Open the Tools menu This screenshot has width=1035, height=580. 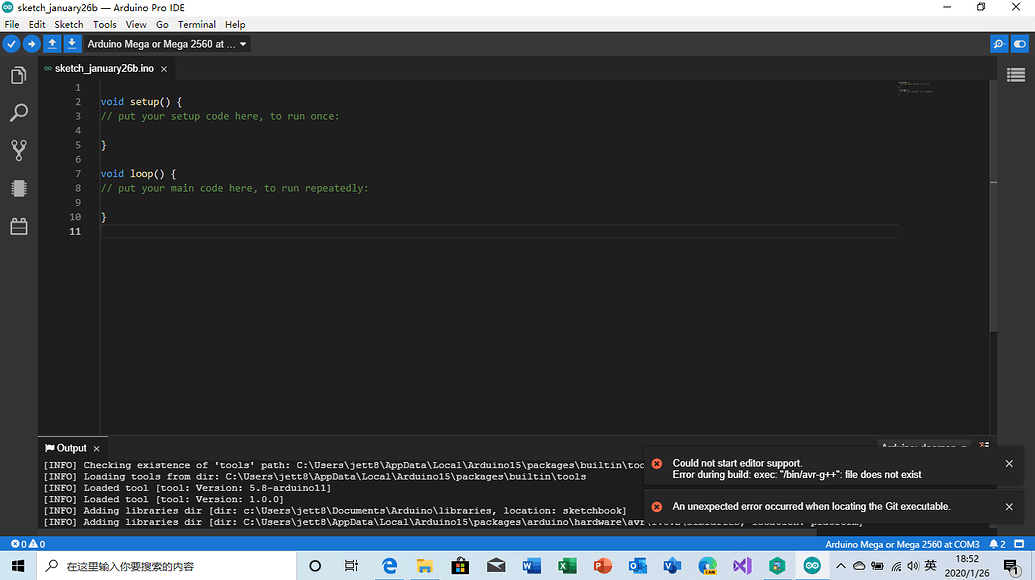[104, 24]
